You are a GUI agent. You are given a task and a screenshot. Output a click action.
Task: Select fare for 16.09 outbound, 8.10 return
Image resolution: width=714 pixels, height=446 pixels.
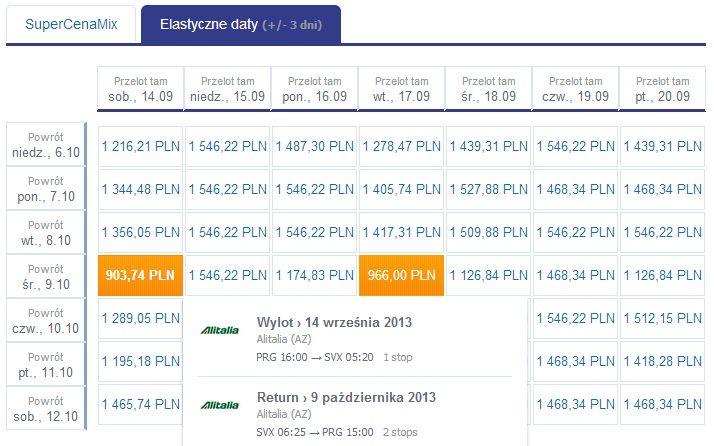(314, 232)
